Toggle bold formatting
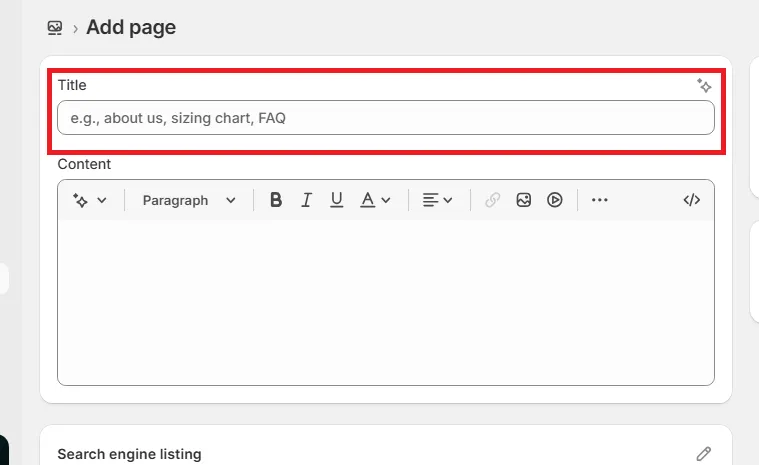The width and height of the screenshot is (759, 465). tap(276, 200)
